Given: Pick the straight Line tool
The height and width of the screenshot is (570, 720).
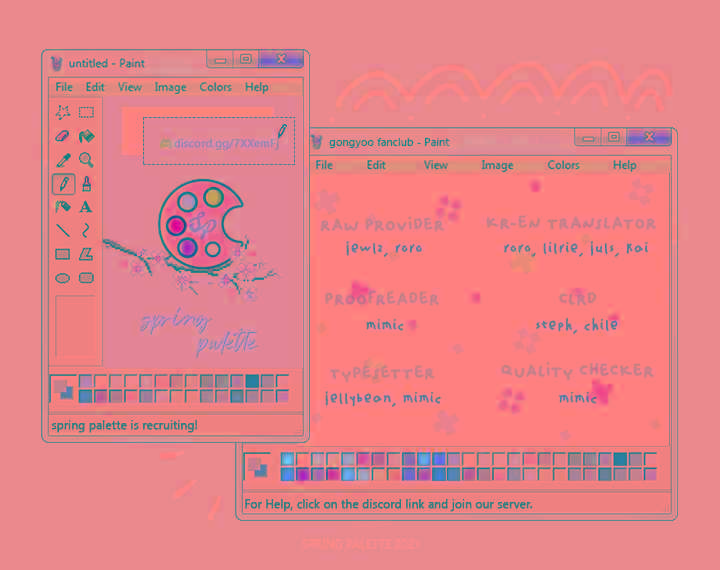Looking at the screenshot, I should 62,231.
